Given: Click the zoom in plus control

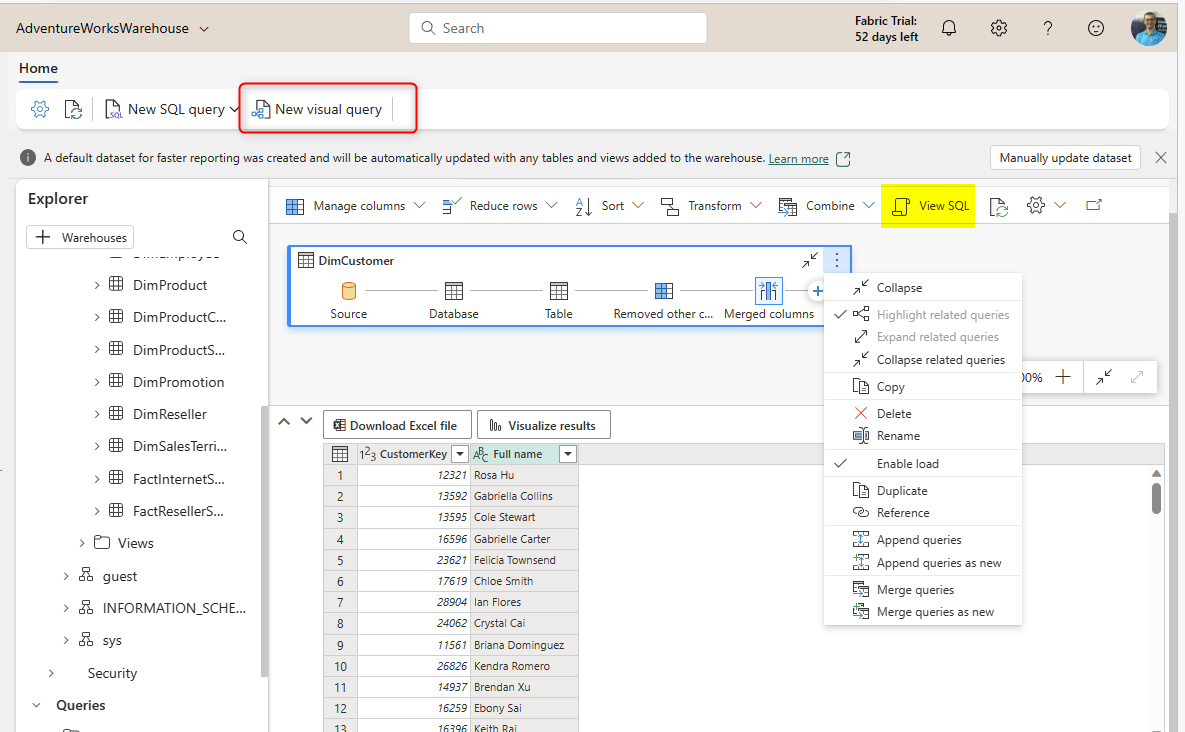Looking at the screenshot, I should (x=1063, y=377).
